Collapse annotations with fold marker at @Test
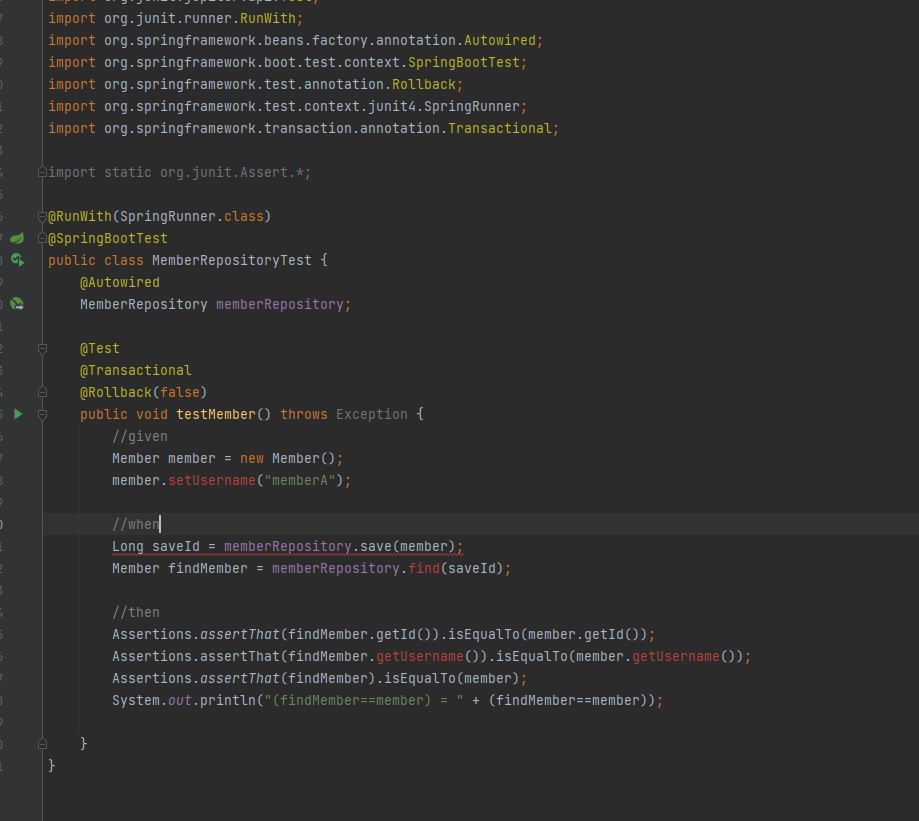The height and width of the screenshot is (821, 919). tap(42, 349)
